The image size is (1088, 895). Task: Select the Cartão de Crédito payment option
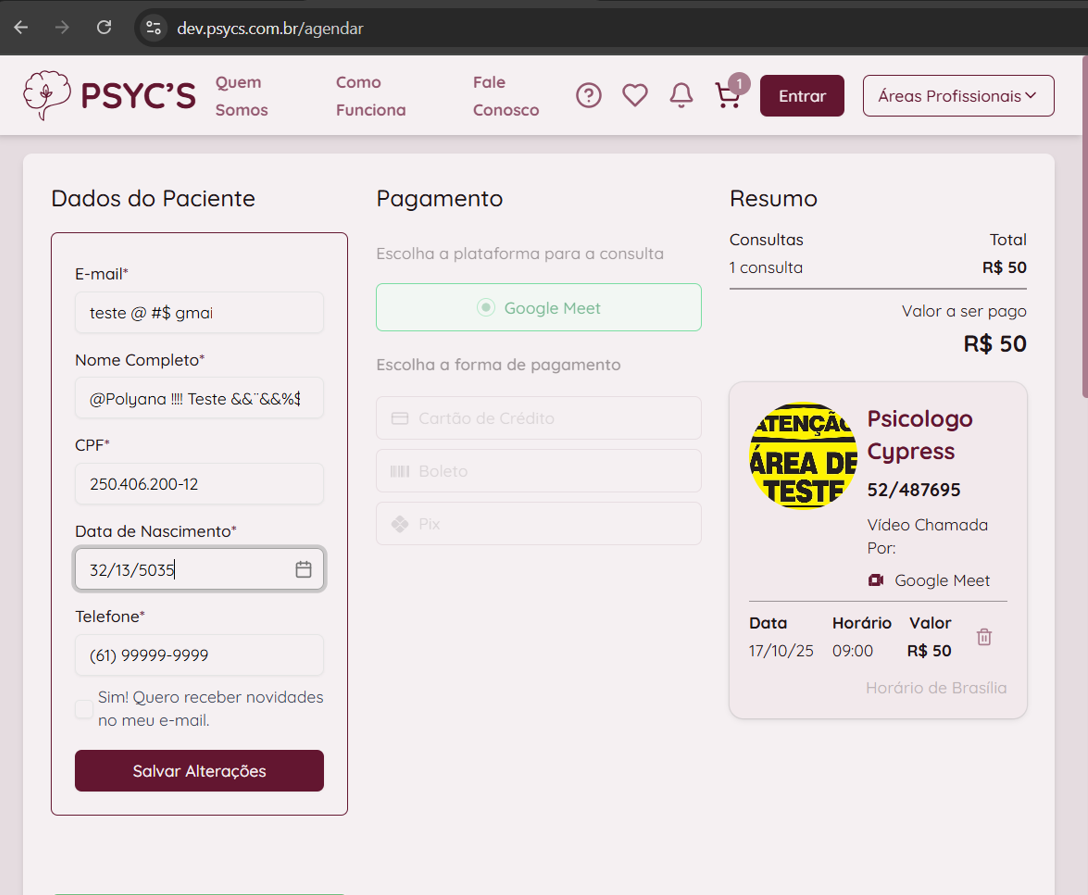coord(539,418)
